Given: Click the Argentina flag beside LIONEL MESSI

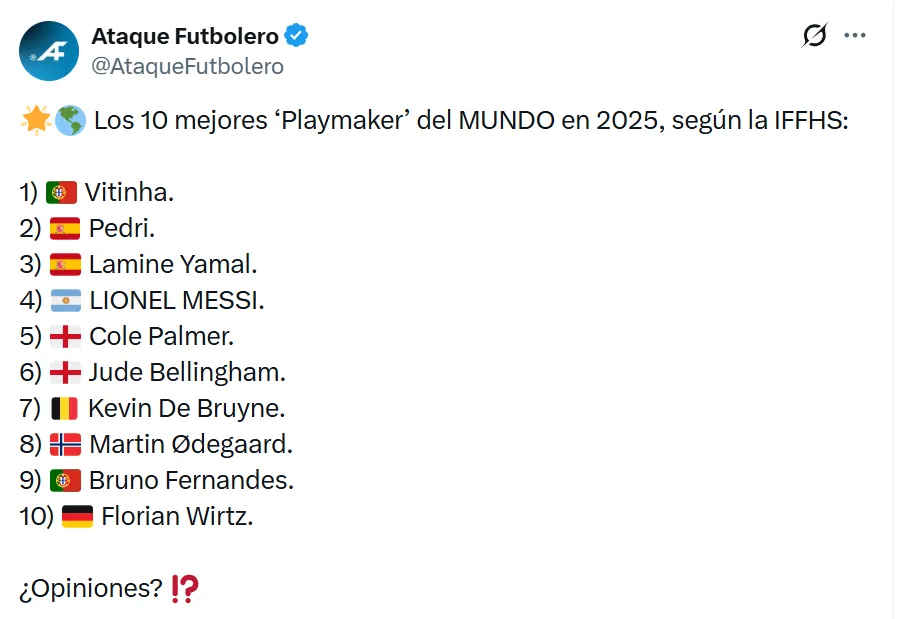Looking at the screenshot, I should [x=65, y=301].
